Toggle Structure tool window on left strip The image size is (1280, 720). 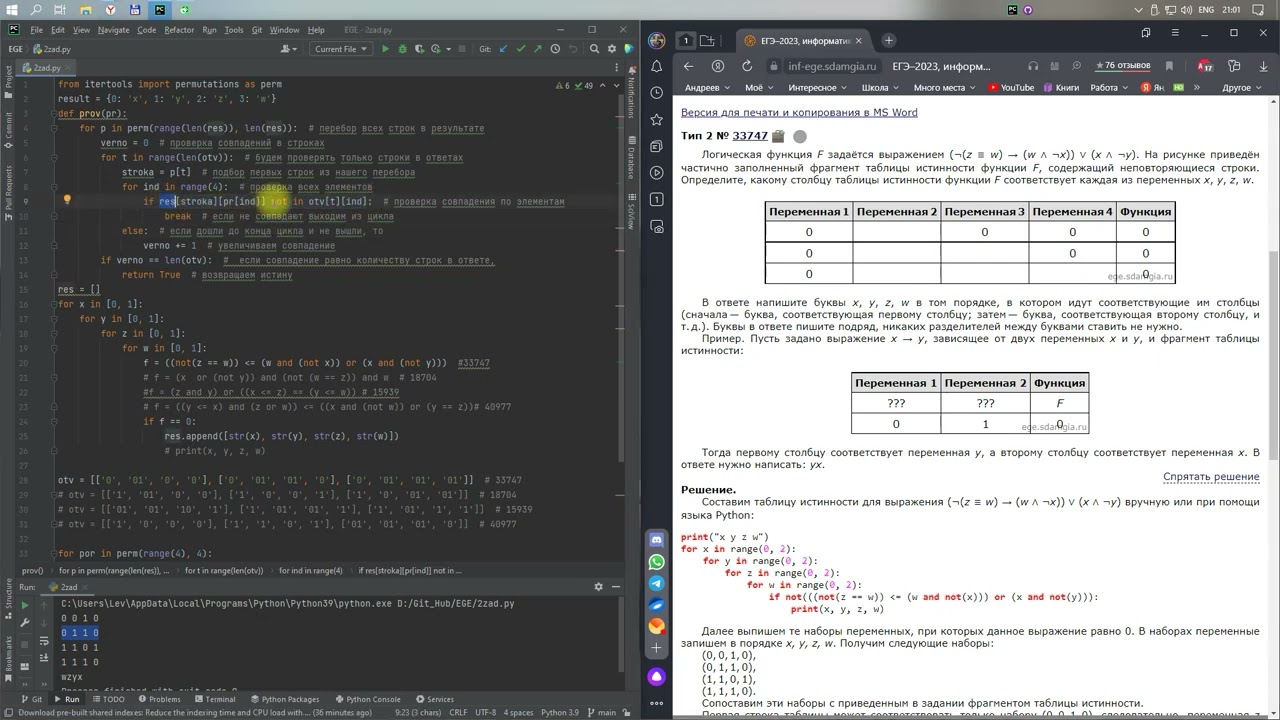tap(9, 598)
